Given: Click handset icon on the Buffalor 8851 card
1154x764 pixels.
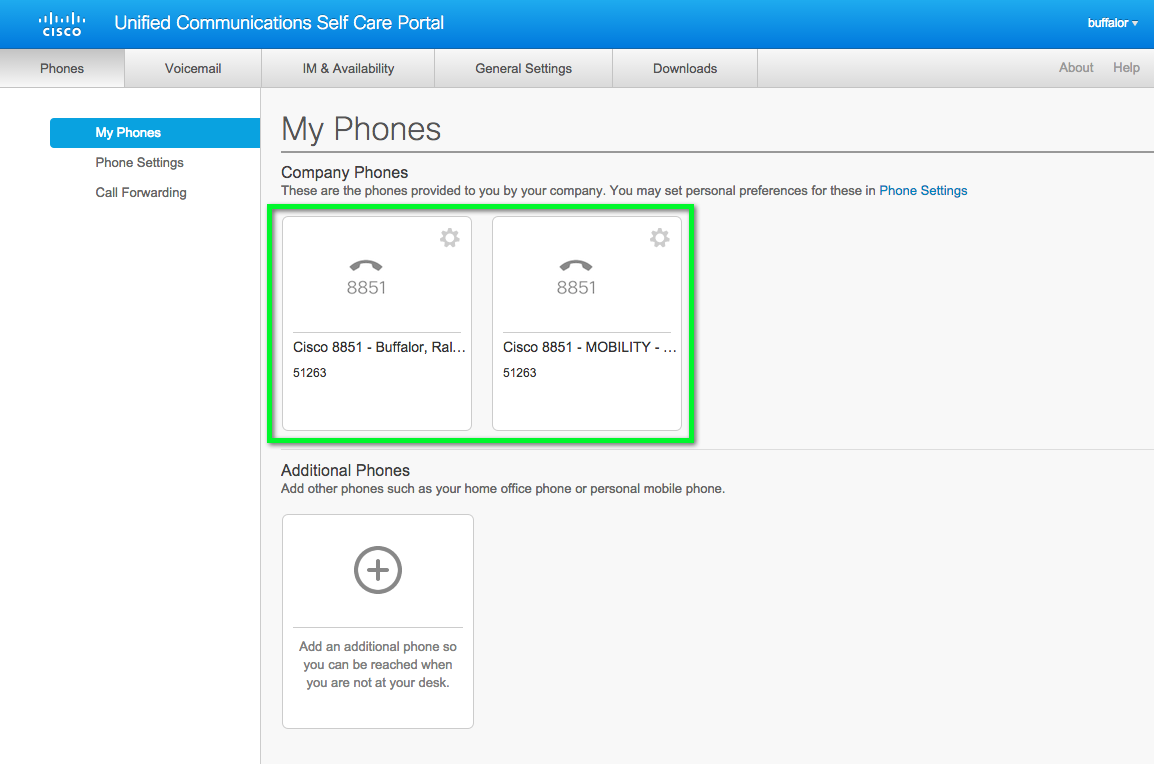Looking at the screenshot, I should pyautogui.click(x=366, y=265).
